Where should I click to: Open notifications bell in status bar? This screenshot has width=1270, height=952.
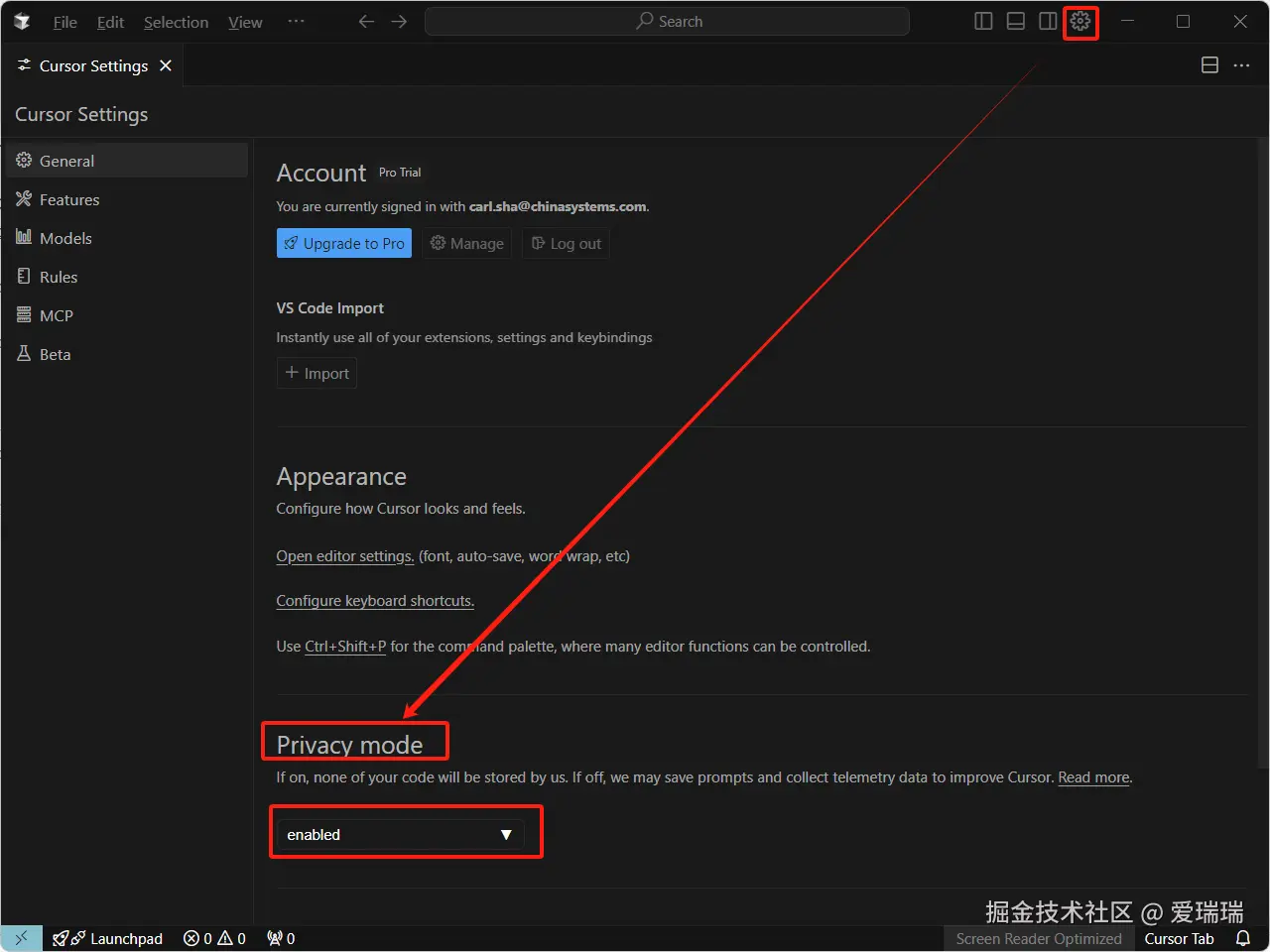coord(1243,938)
